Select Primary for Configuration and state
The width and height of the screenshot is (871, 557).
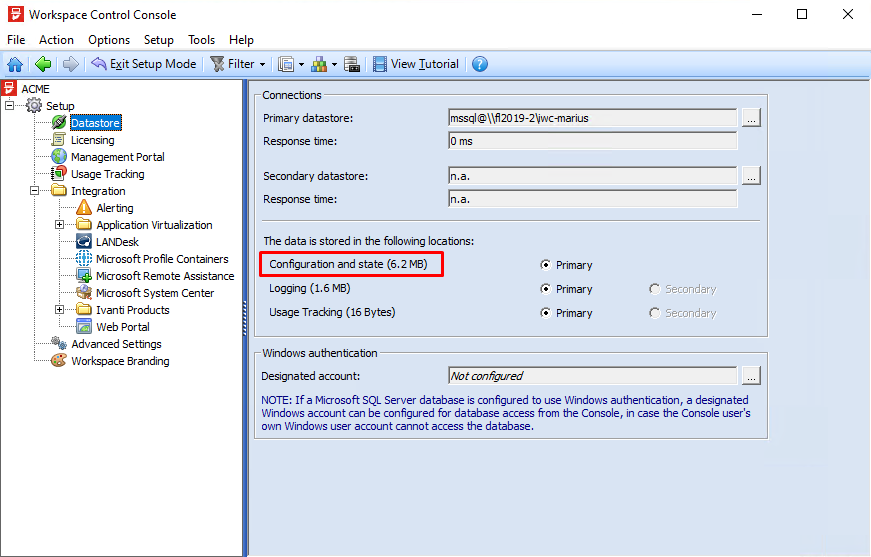coord(545,265)
